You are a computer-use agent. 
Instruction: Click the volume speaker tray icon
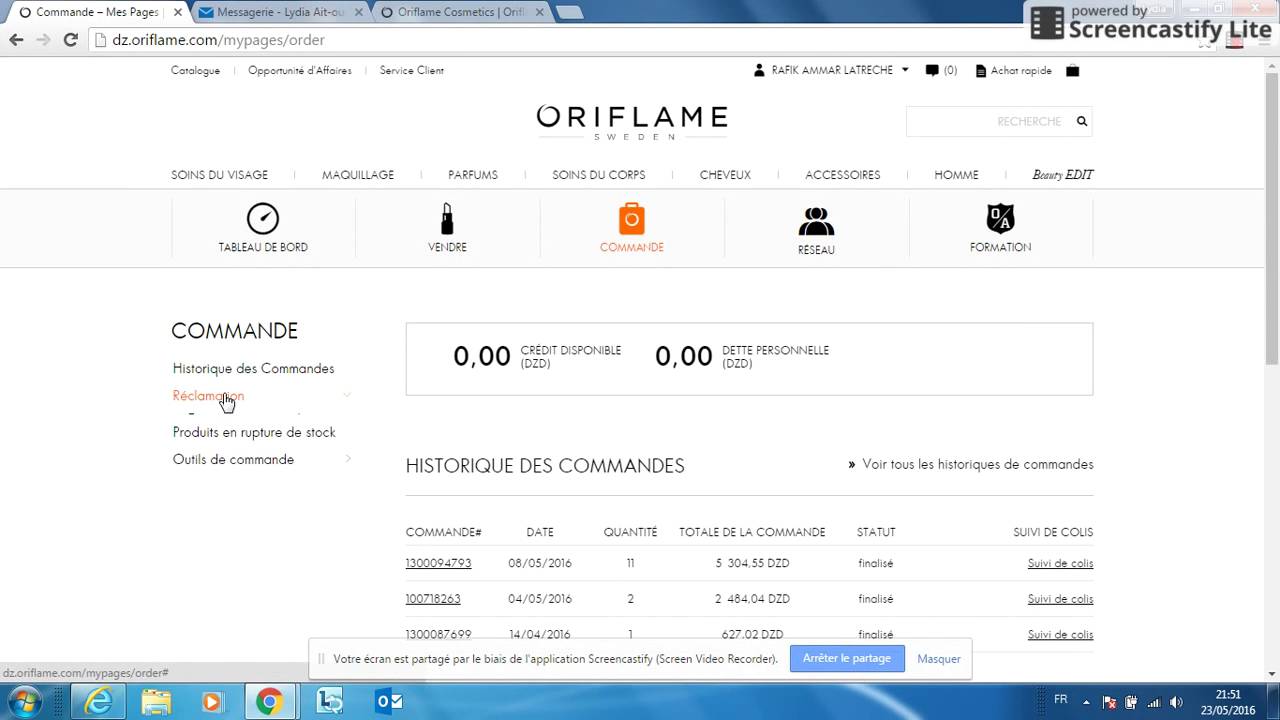coord(1176,702)
